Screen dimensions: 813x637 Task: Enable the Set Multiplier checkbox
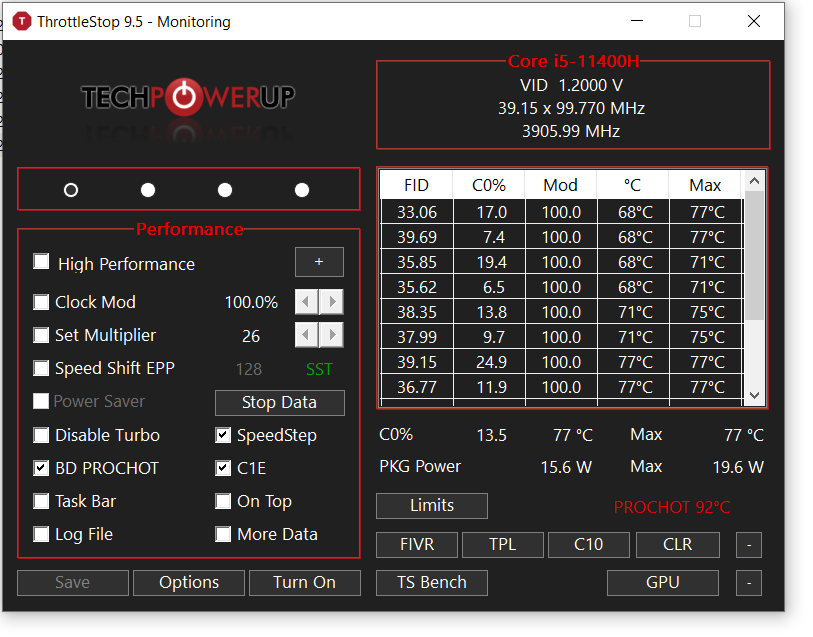[x=41, y=335]
